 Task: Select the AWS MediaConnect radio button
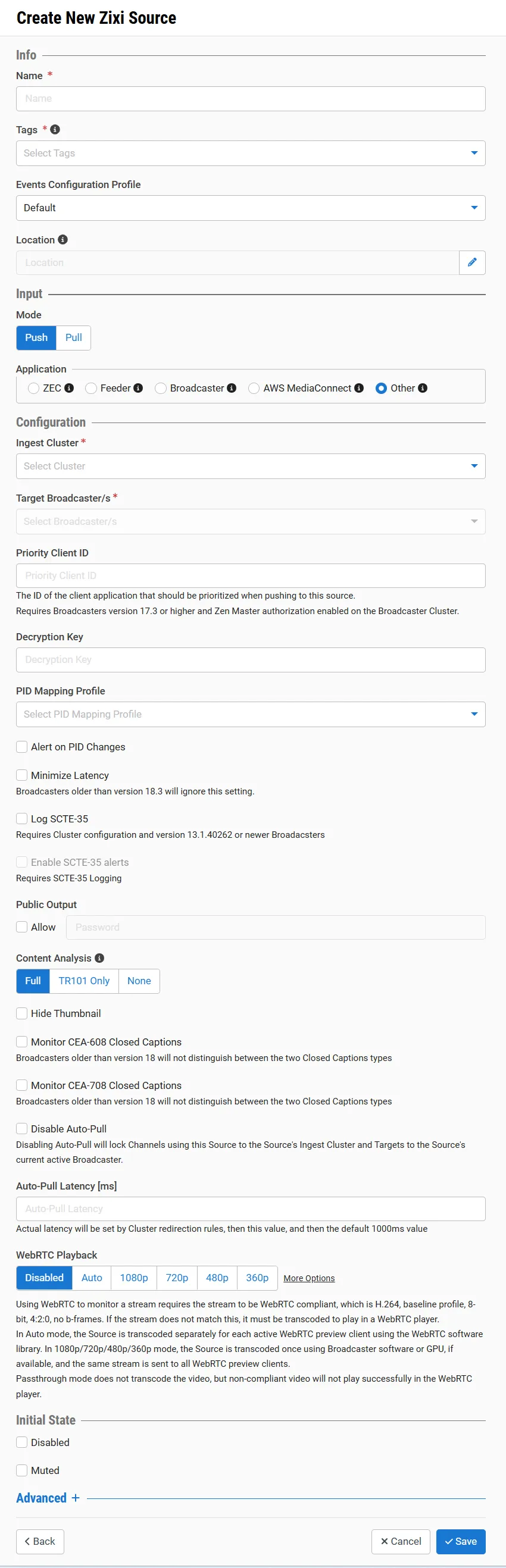click(254, 389)
